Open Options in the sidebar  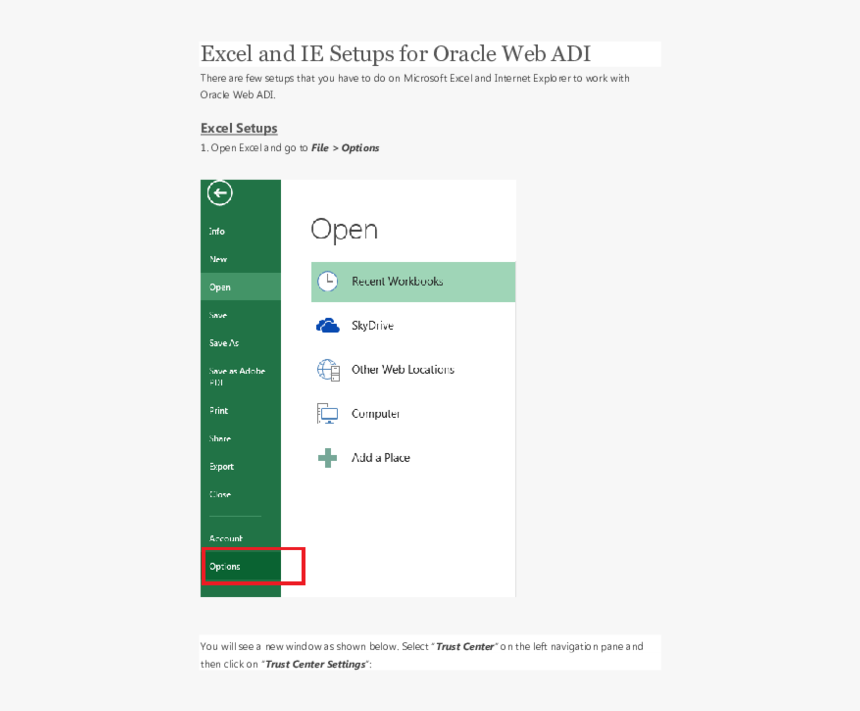240,566
